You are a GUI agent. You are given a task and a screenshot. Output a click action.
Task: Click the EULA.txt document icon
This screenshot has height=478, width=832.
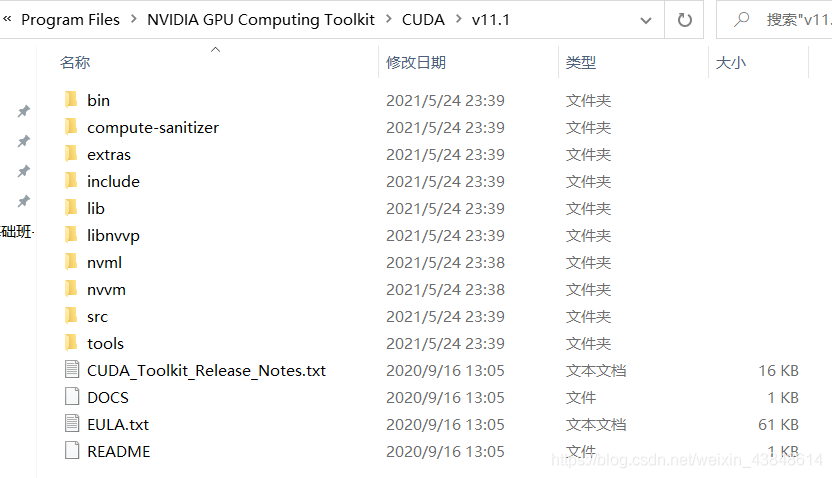pos(71,424)
